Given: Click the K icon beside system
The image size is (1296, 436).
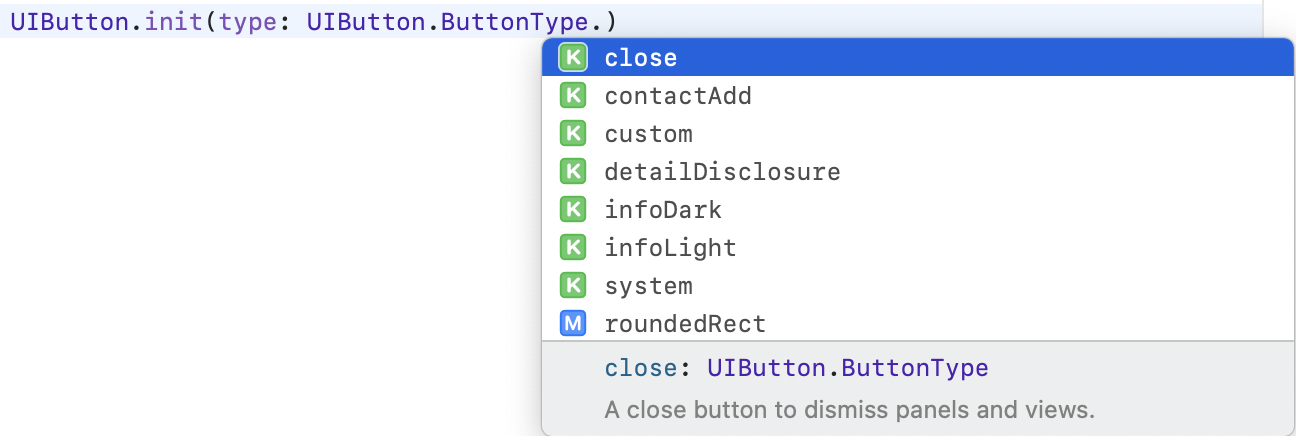Looking at the screenshot, I should click(572, 286).
